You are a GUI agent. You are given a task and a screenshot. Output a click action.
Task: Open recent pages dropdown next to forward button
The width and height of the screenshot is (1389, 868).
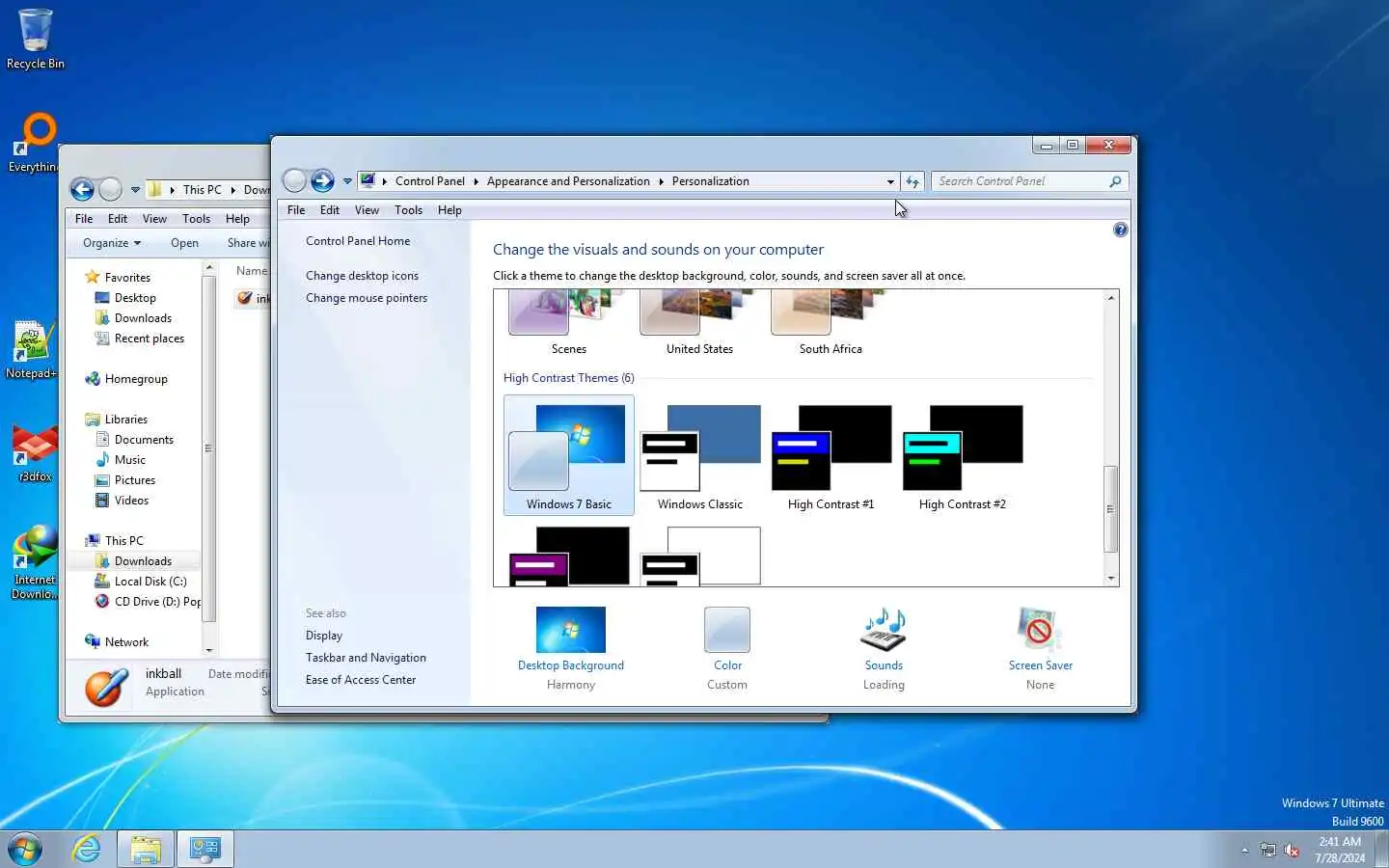coord(347,181)
